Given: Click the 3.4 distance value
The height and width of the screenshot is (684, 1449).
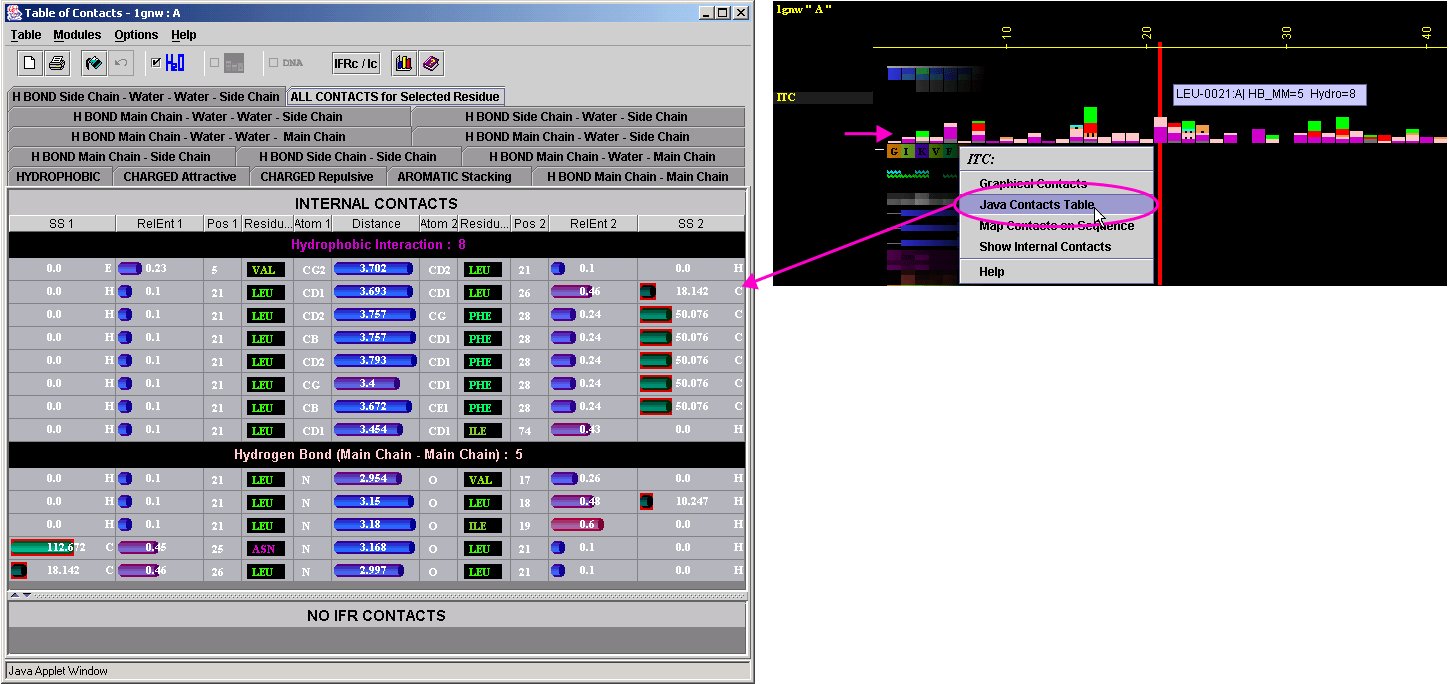Looking at the screenshot, I should point(369,384).
